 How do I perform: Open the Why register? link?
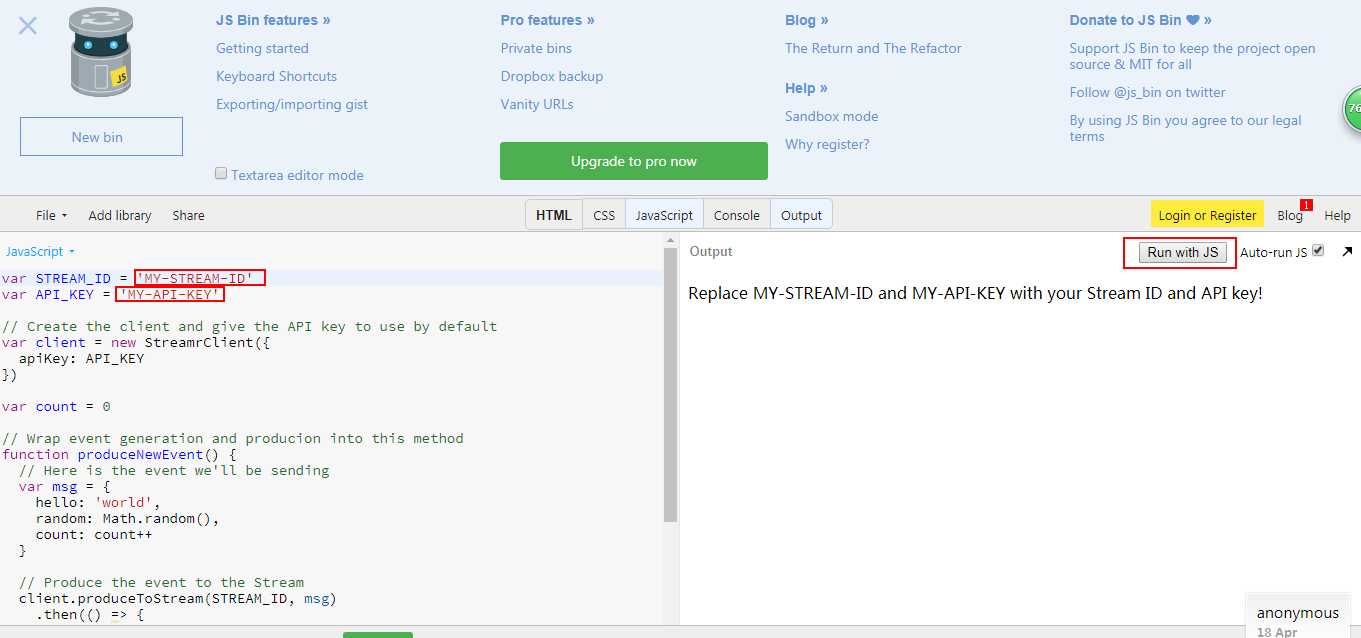(827, 144)
